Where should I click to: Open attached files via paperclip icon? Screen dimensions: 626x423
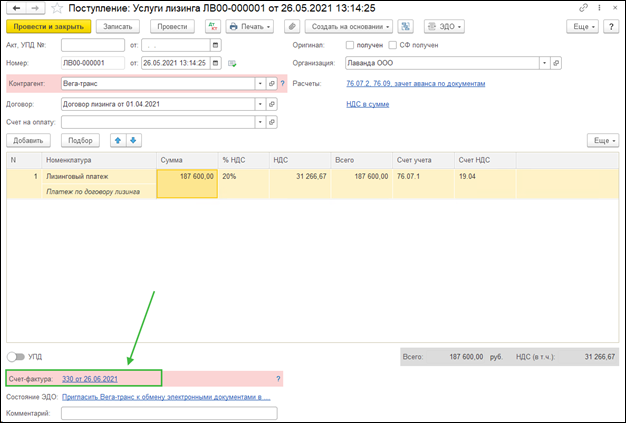pyautogui.click(x=292, y=26)
